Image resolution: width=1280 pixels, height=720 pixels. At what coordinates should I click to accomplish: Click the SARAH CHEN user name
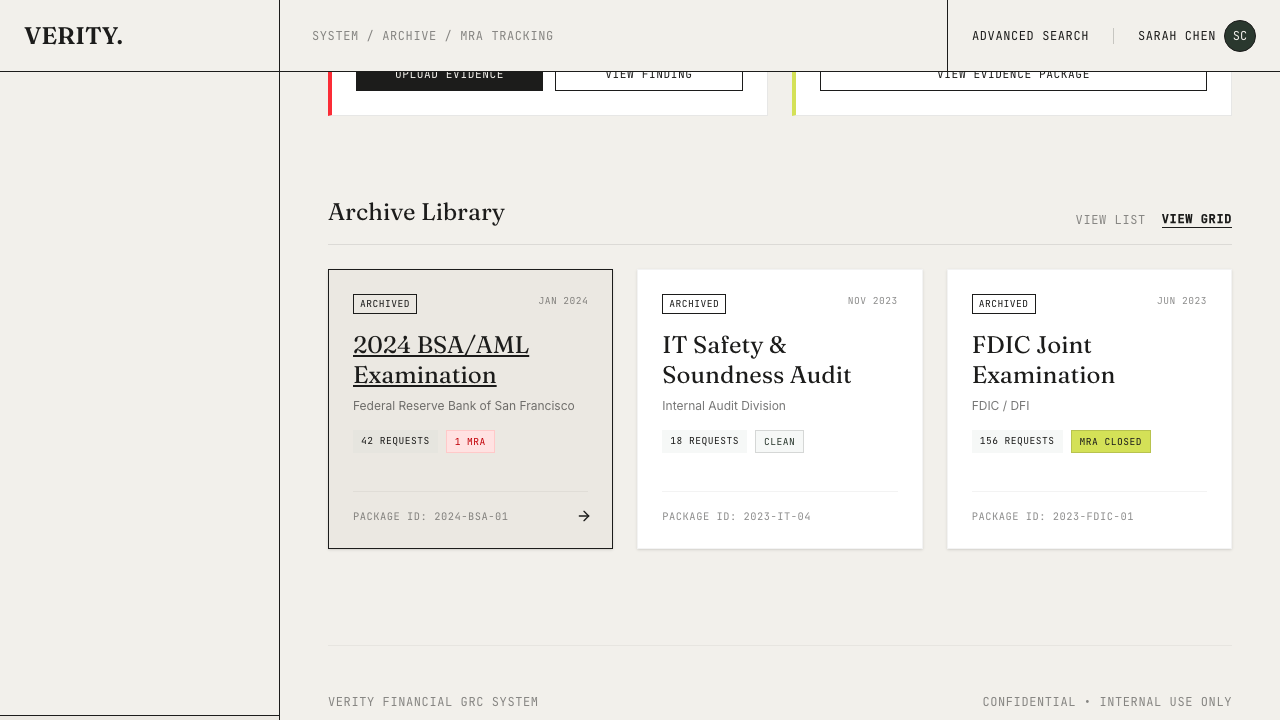tap(1177, 36)
